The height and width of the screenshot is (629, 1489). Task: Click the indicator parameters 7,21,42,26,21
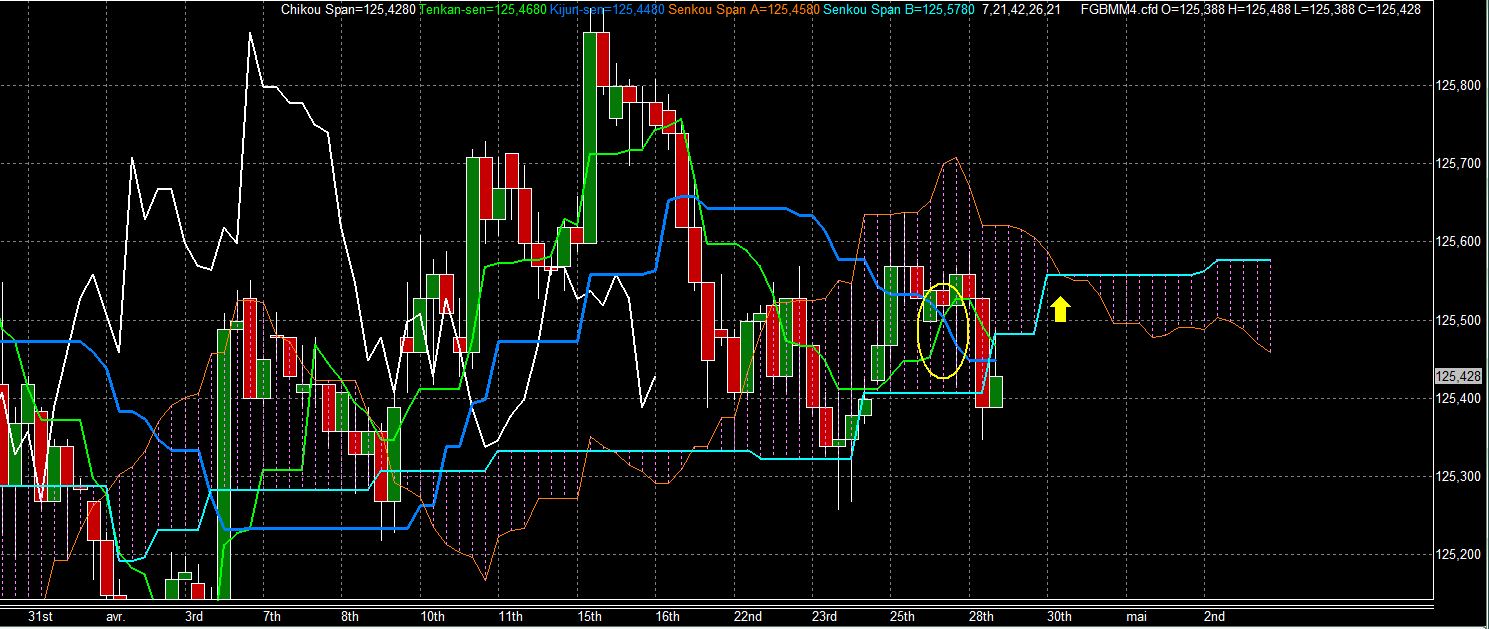pos(1022,9)
